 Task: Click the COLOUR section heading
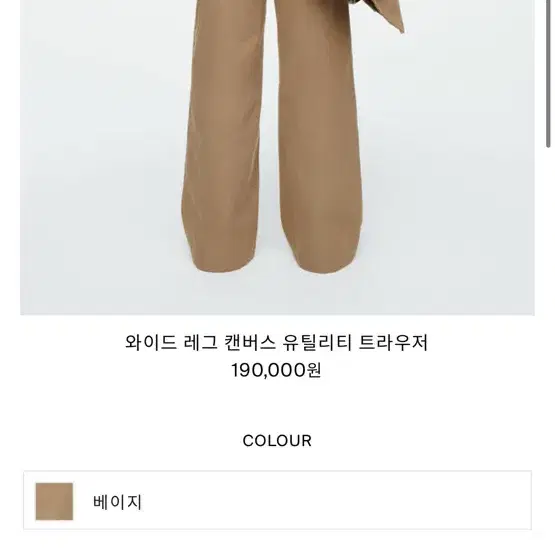(277, 441)
